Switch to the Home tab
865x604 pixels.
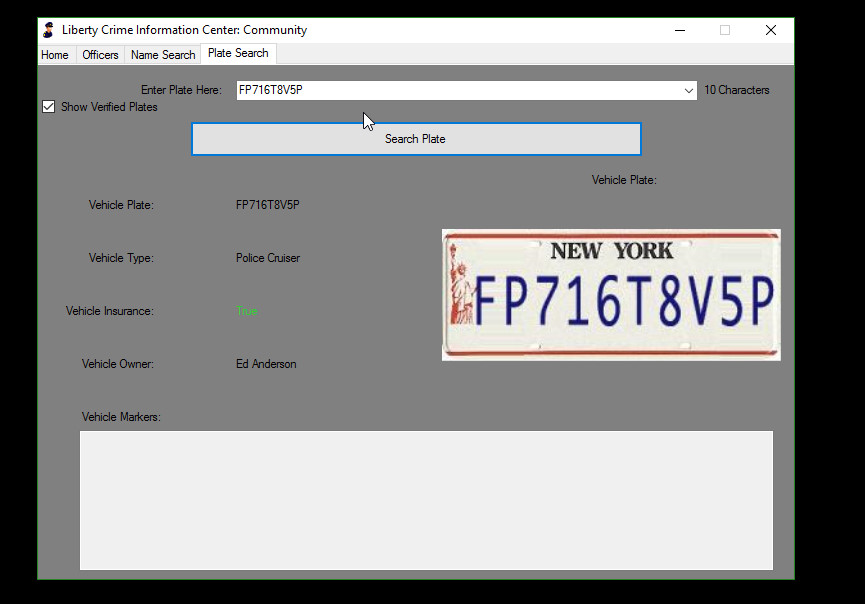[x=55, y=55]
